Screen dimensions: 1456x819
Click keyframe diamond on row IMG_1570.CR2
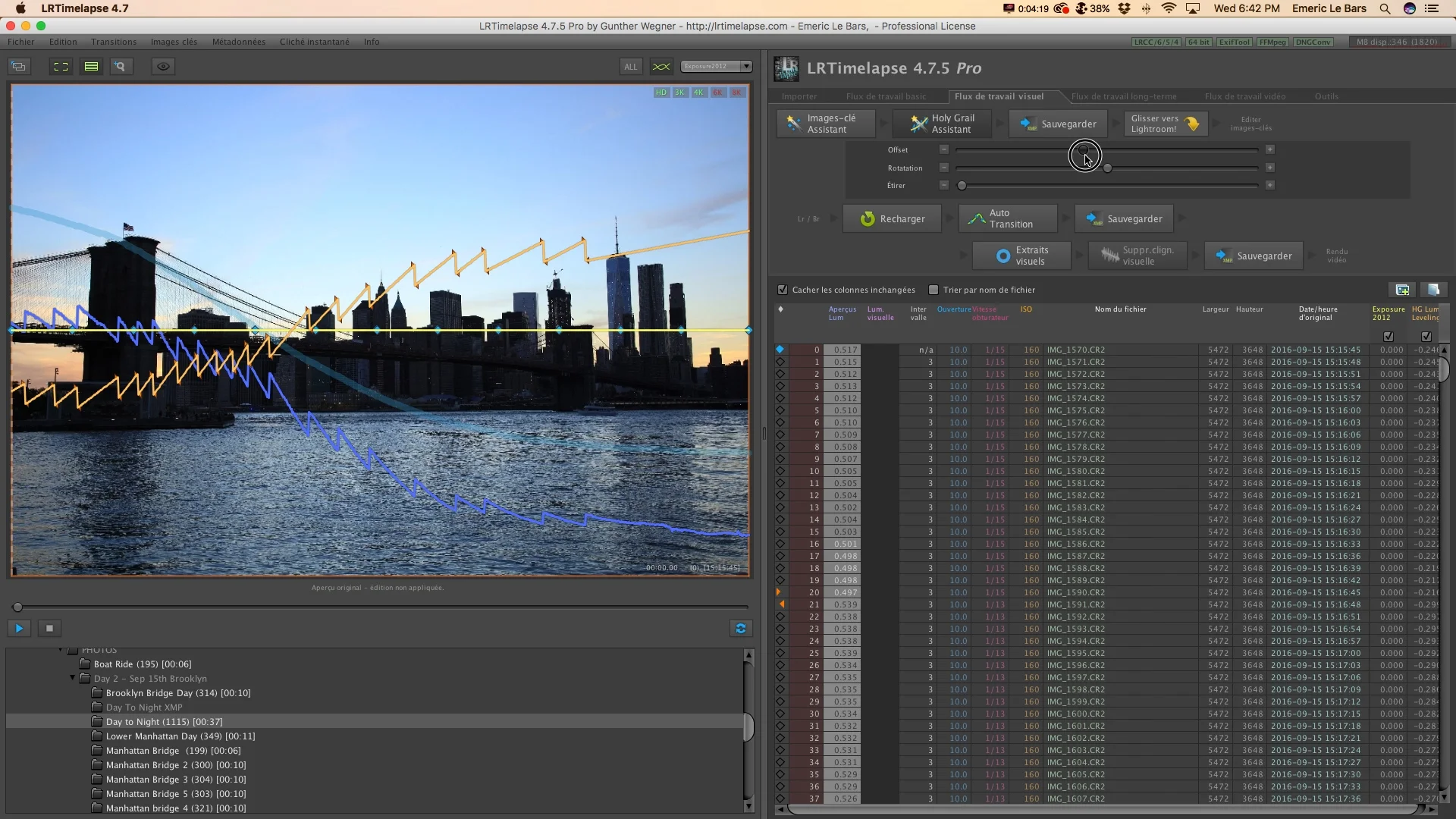click(x=780, y=350)
